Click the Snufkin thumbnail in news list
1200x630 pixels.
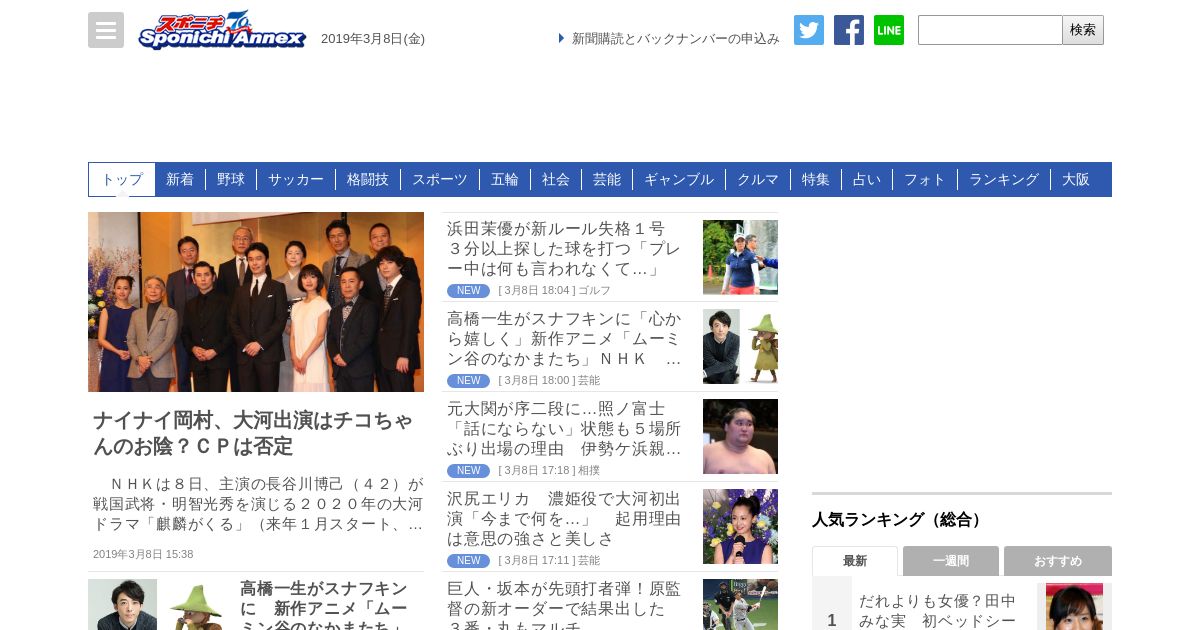point(740,347)
